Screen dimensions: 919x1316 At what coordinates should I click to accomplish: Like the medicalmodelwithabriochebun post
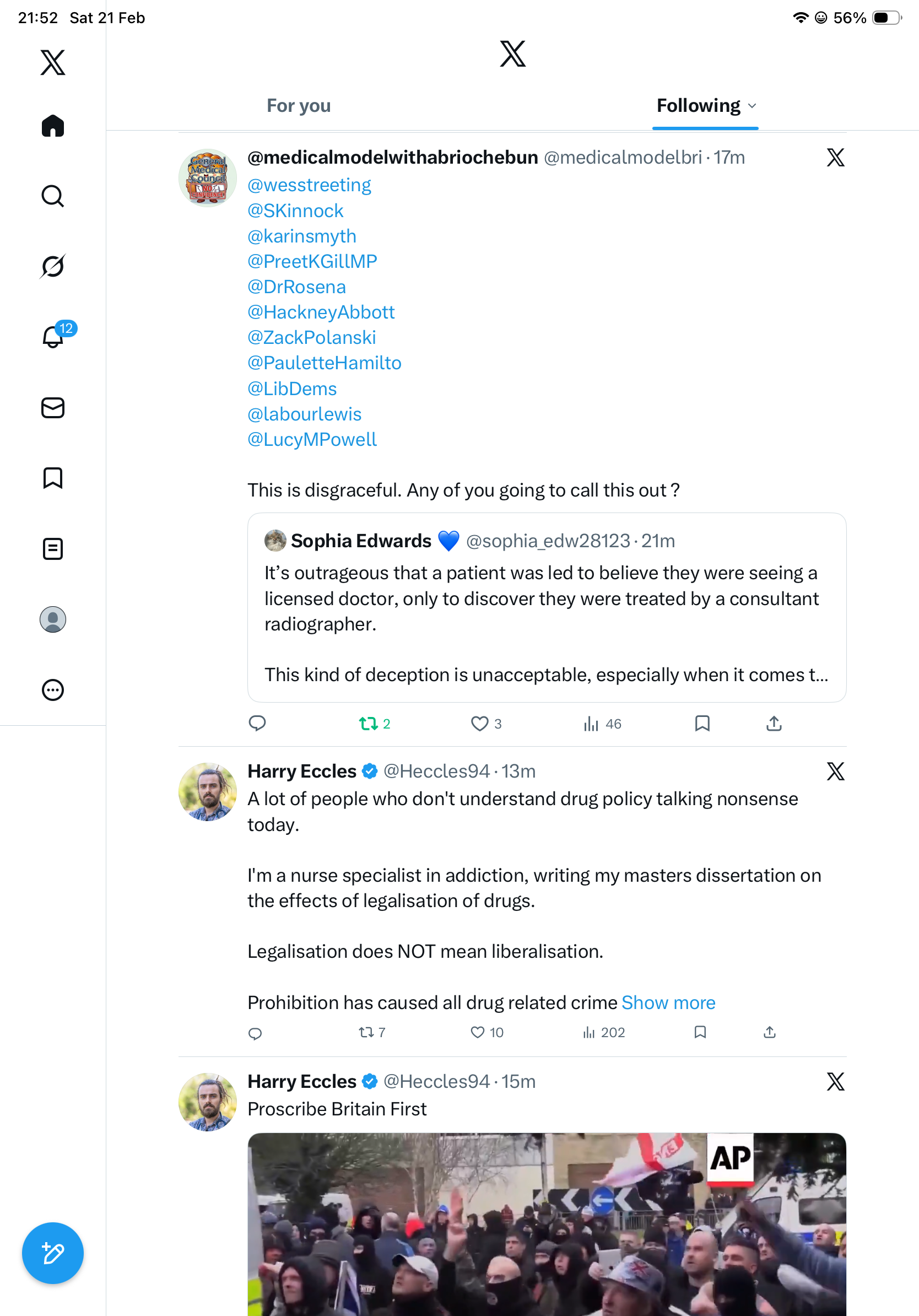(479, 724)
